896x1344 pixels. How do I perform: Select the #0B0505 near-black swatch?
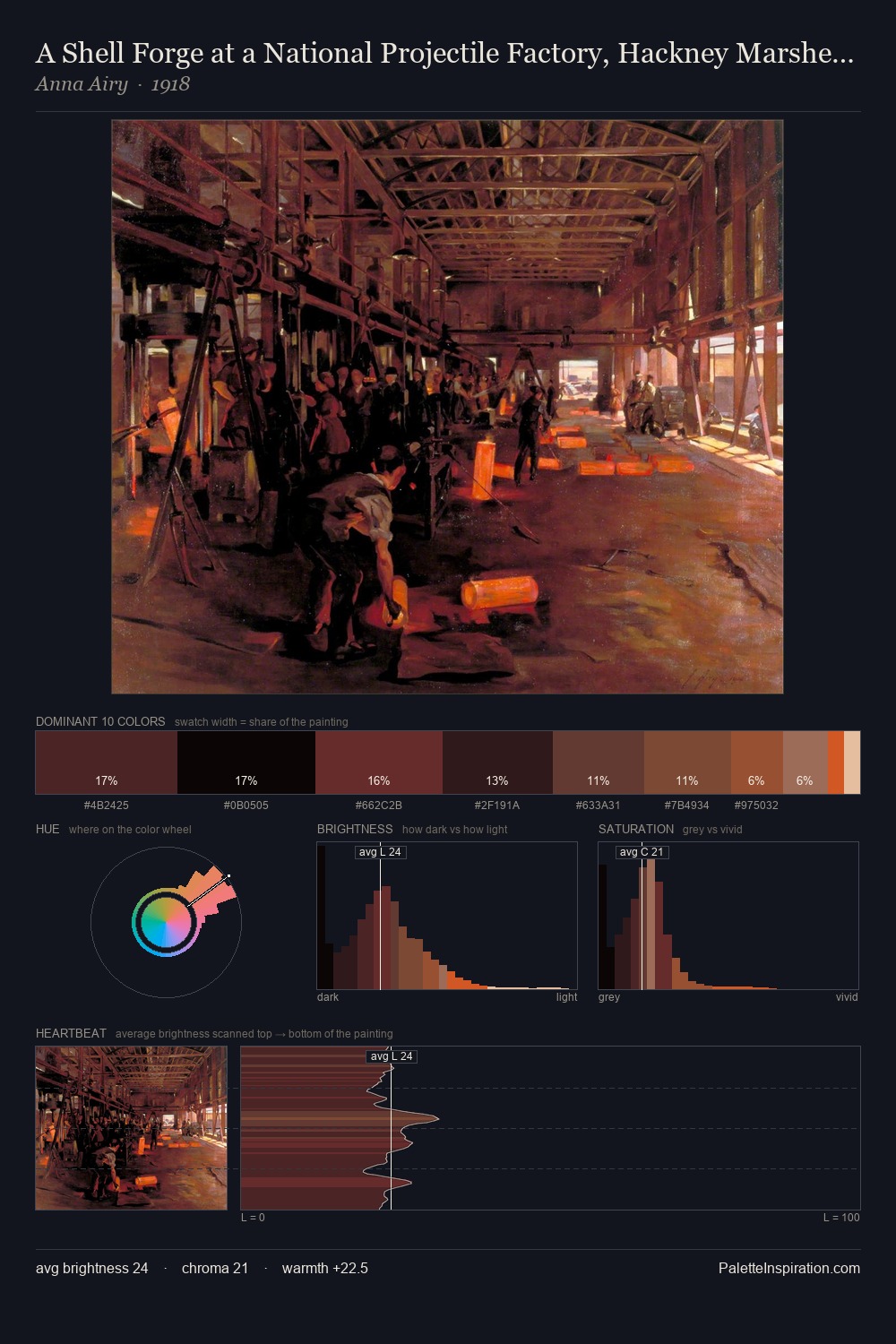pos(246,762)
